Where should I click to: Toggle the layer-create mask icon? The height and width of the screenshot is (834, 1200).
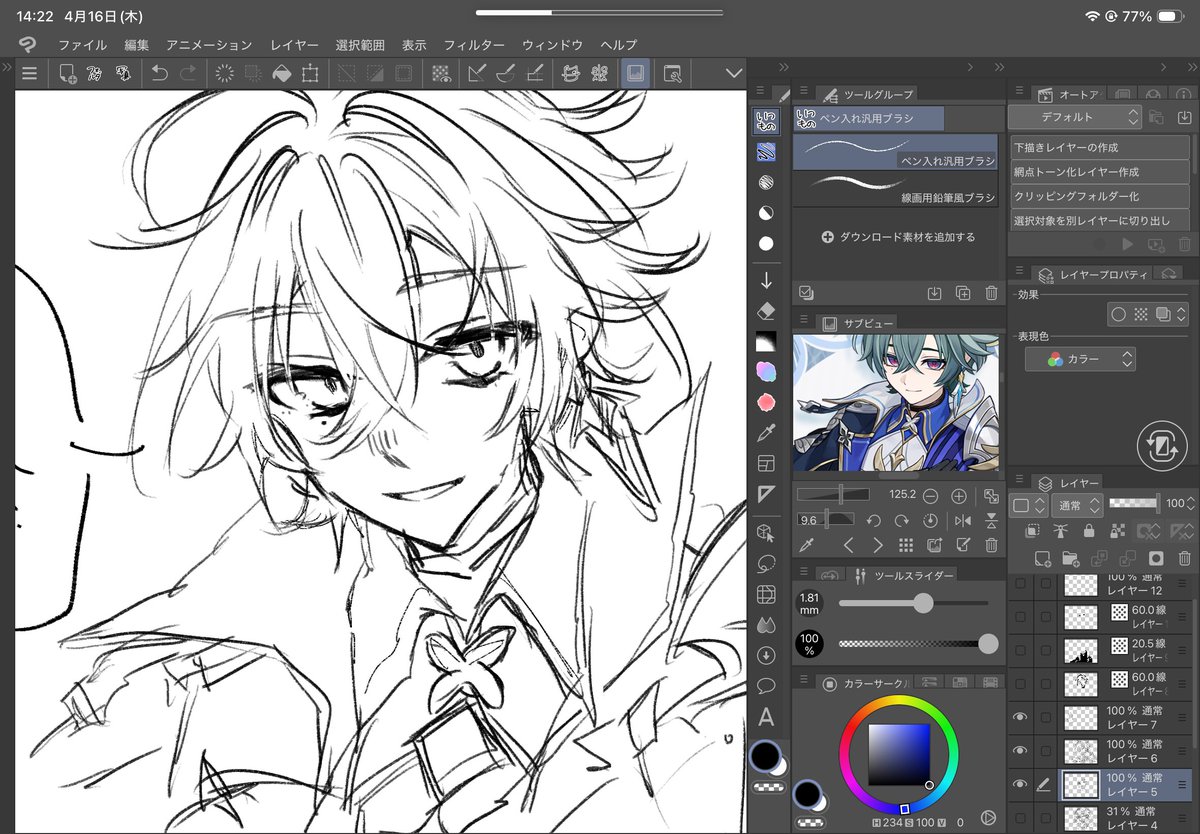pyautogui.click(x=1156, y=559)
